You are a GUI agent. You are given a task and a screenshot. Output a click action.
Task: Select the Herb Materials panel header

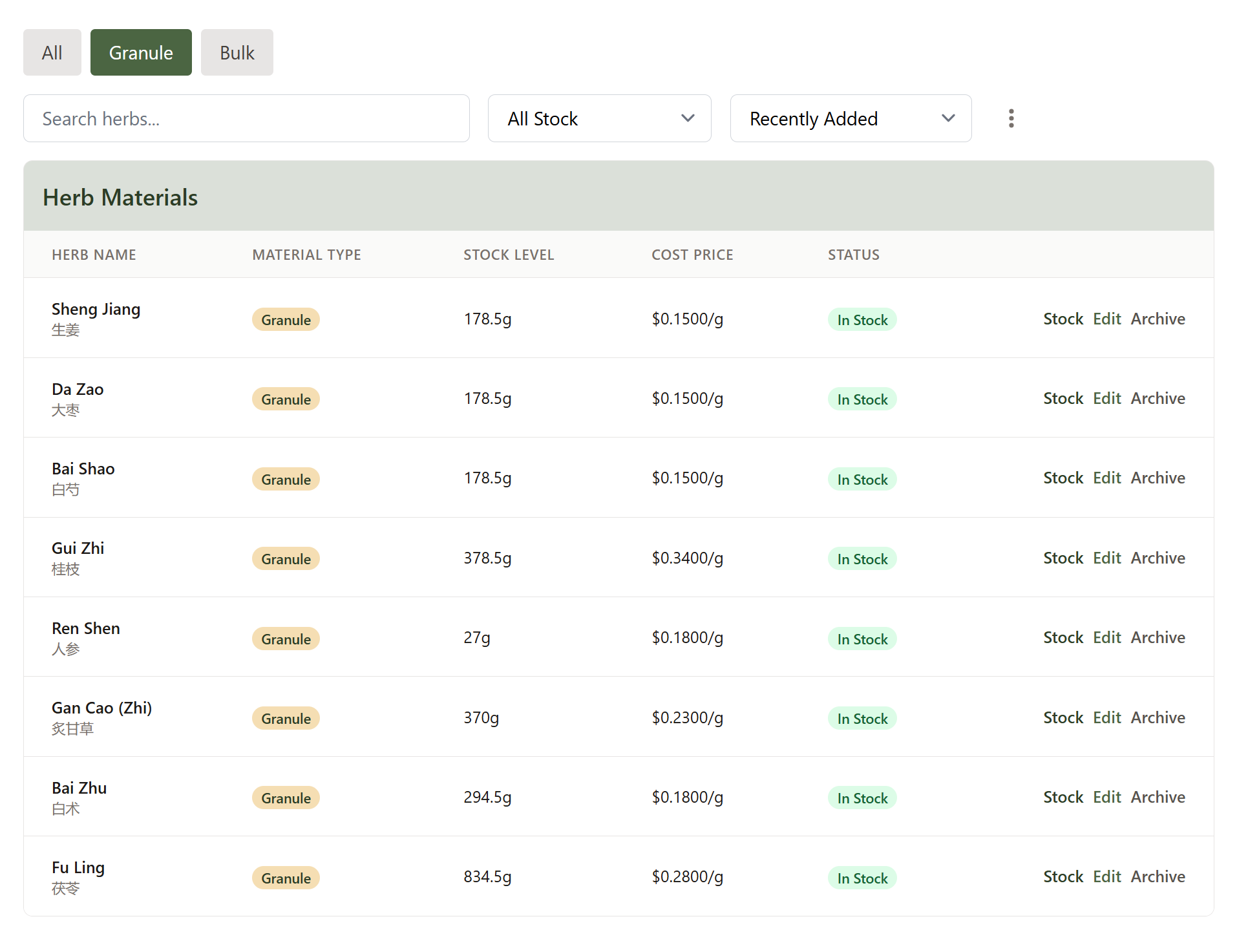(120, 196)
